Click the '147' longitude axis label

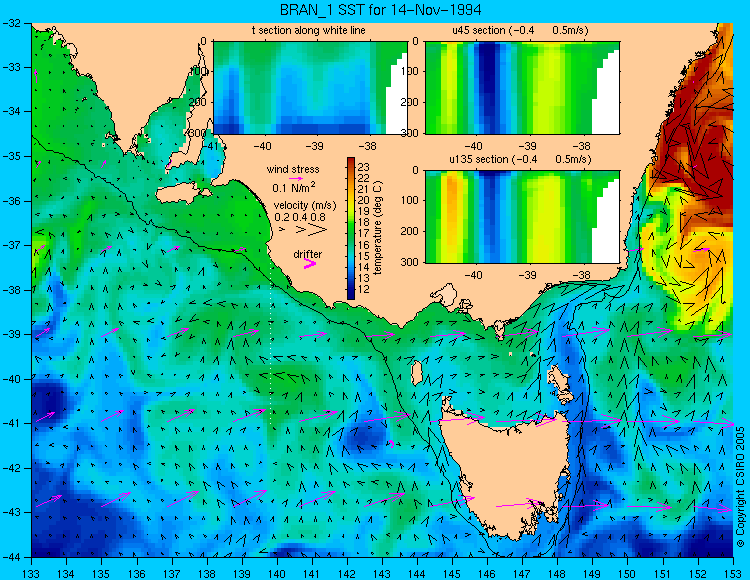(x=522, y=574)
